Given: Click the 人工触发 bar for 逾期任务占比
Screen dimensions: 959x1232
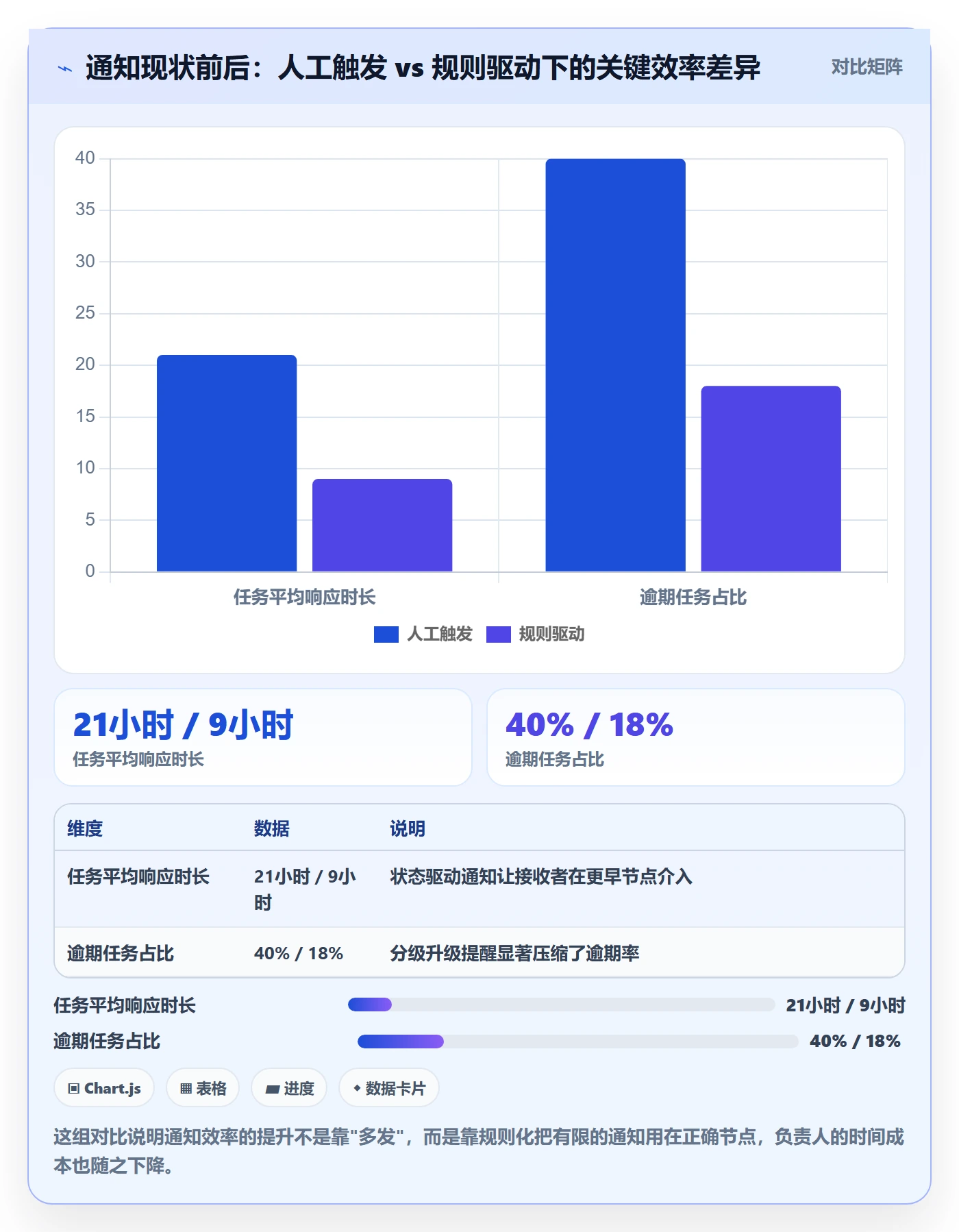Looking at the screenshot, I should (615, 365).
